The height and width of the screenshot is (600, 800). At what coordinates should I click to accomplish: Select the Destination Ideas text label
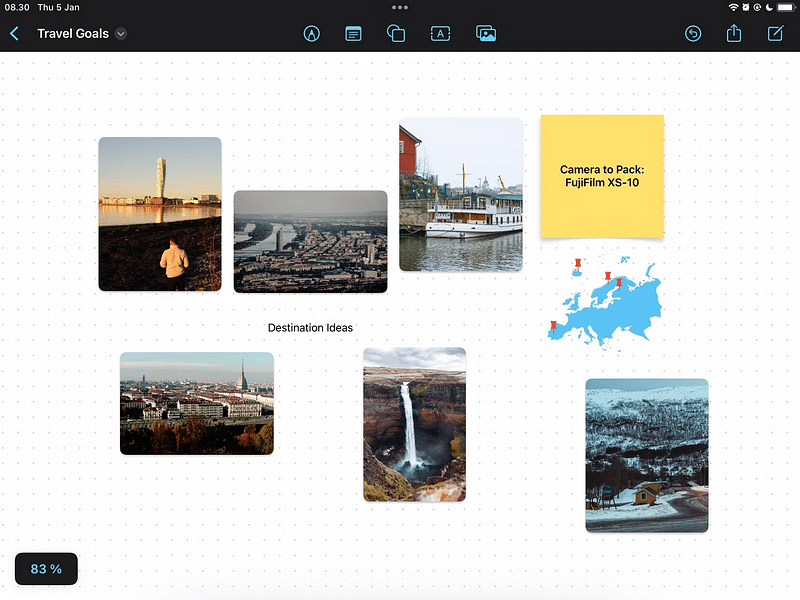tap(310, 328)
